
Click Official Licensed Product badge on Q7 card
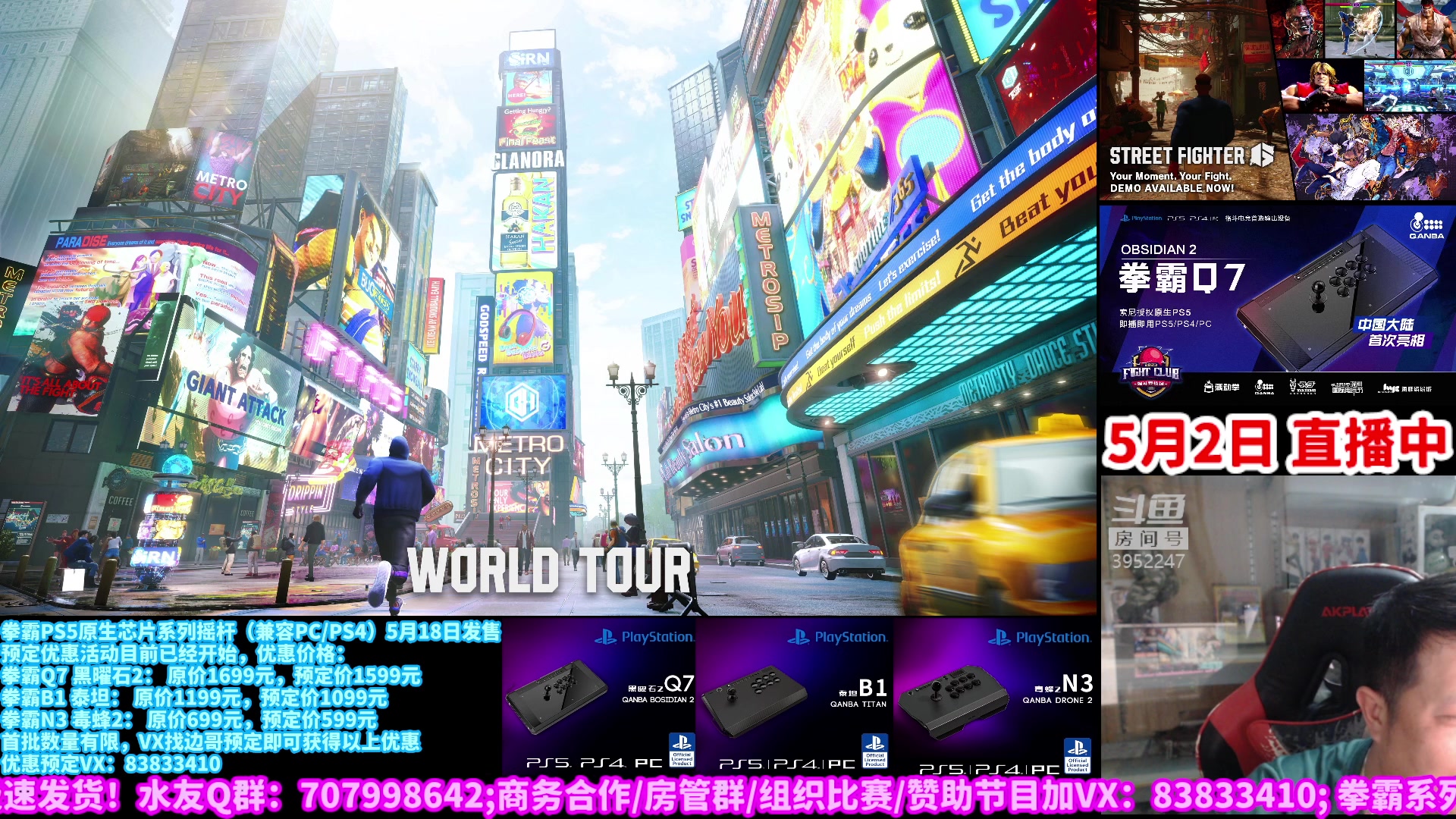click(x=681, y=749)
